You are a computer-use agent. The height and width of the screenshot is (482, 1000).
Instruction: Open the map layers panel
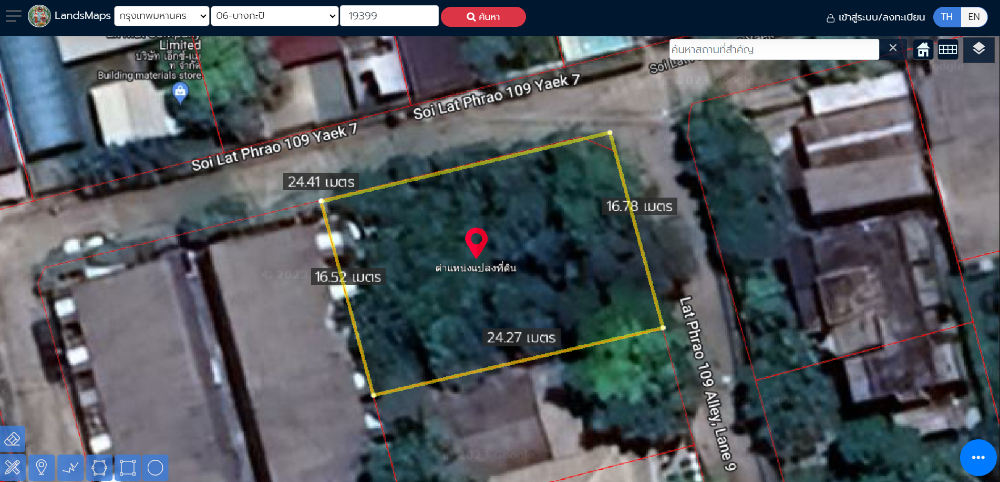click(978, 49)
